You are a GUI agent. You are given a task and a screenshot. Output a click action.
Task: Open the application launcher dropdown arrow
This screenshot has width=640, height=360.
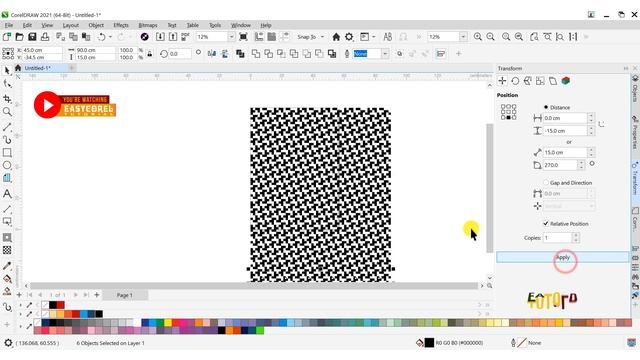[x=373, y=37]
